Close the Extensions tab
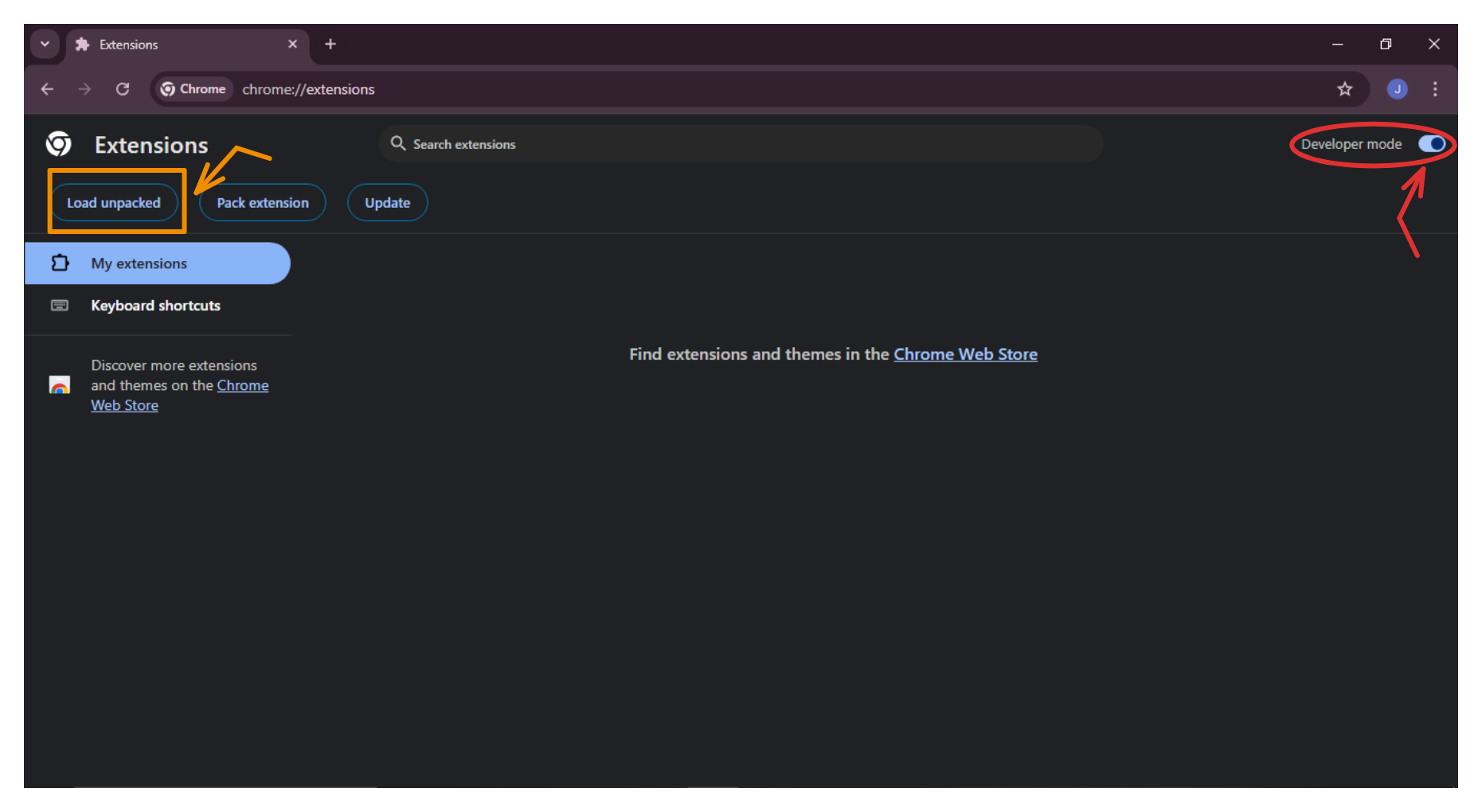Screen dimensions: 1482x812 pyautogui.click(x=292, y=45)
